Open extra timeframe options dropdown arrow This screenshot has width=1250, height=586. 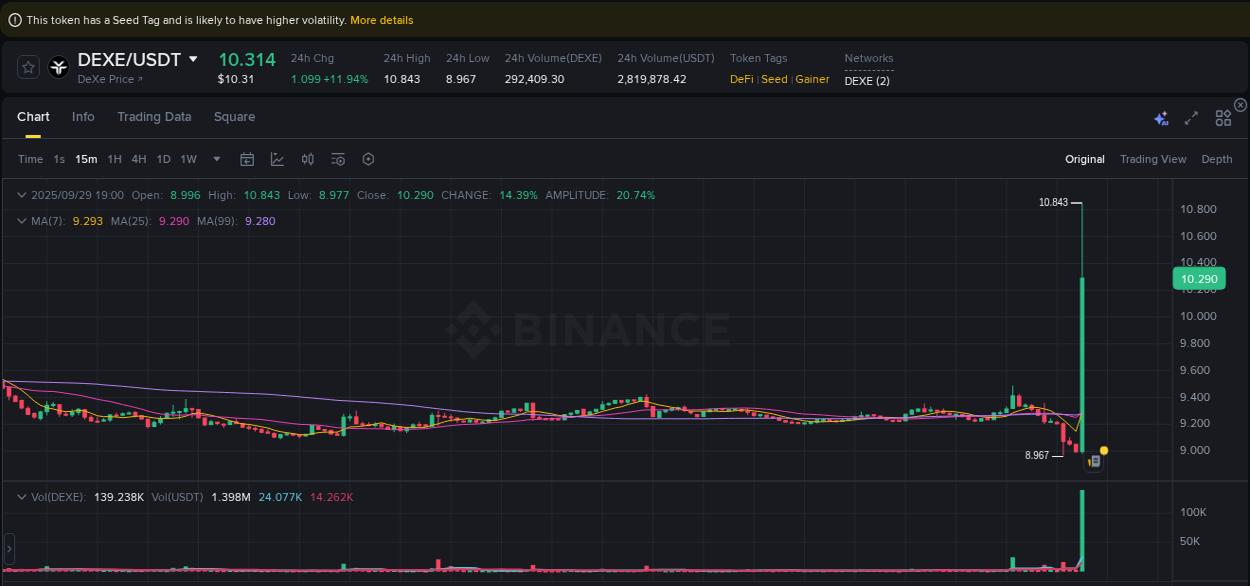click(x=216, y=158)
